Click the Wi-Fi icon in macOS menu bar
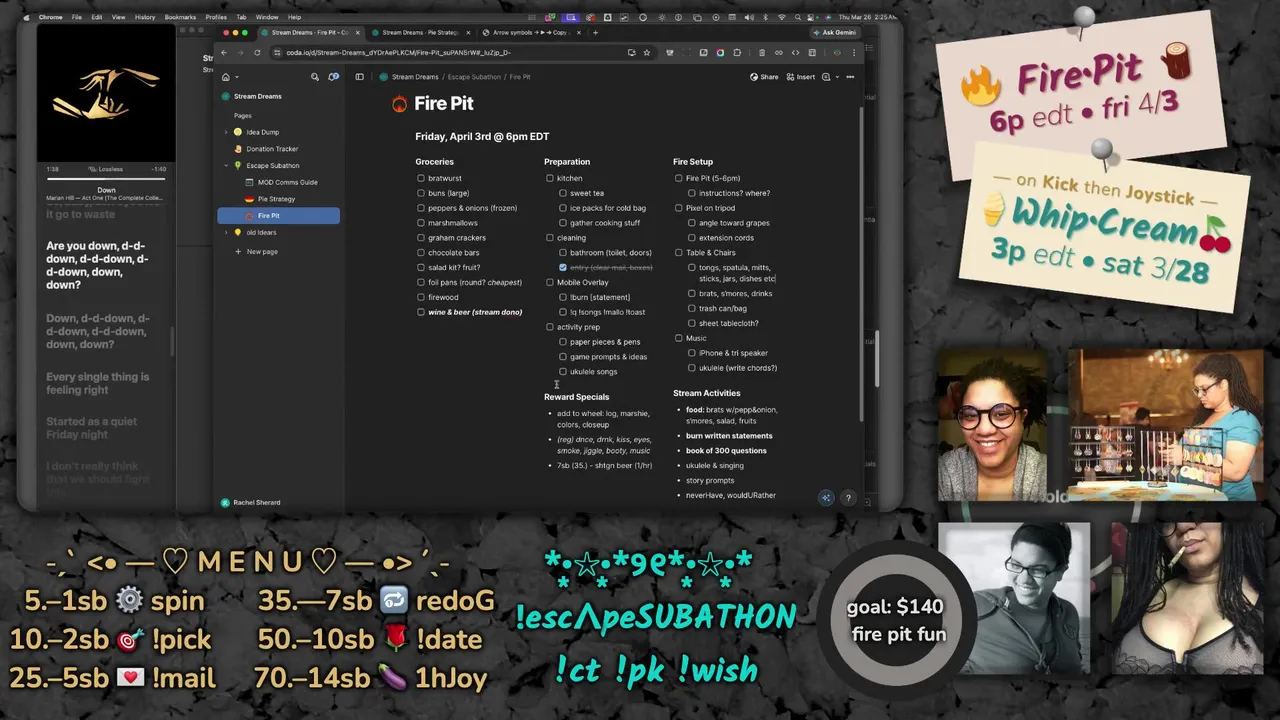Image resolution: width=1280 pixels, height=720 pixels. pyautogui.click(x=780, y=17)
